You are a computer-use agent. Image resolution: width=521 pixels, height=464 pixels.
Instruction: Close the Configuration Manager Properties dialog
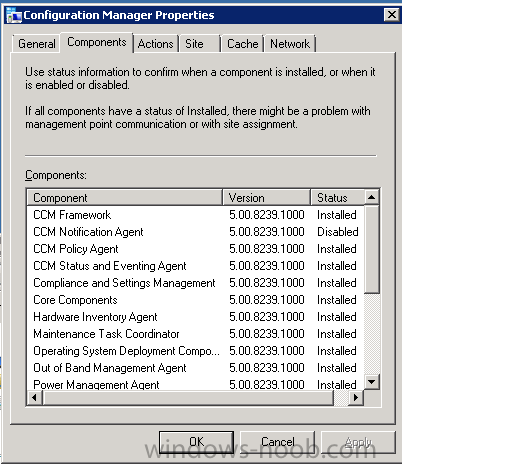[392, 15]
